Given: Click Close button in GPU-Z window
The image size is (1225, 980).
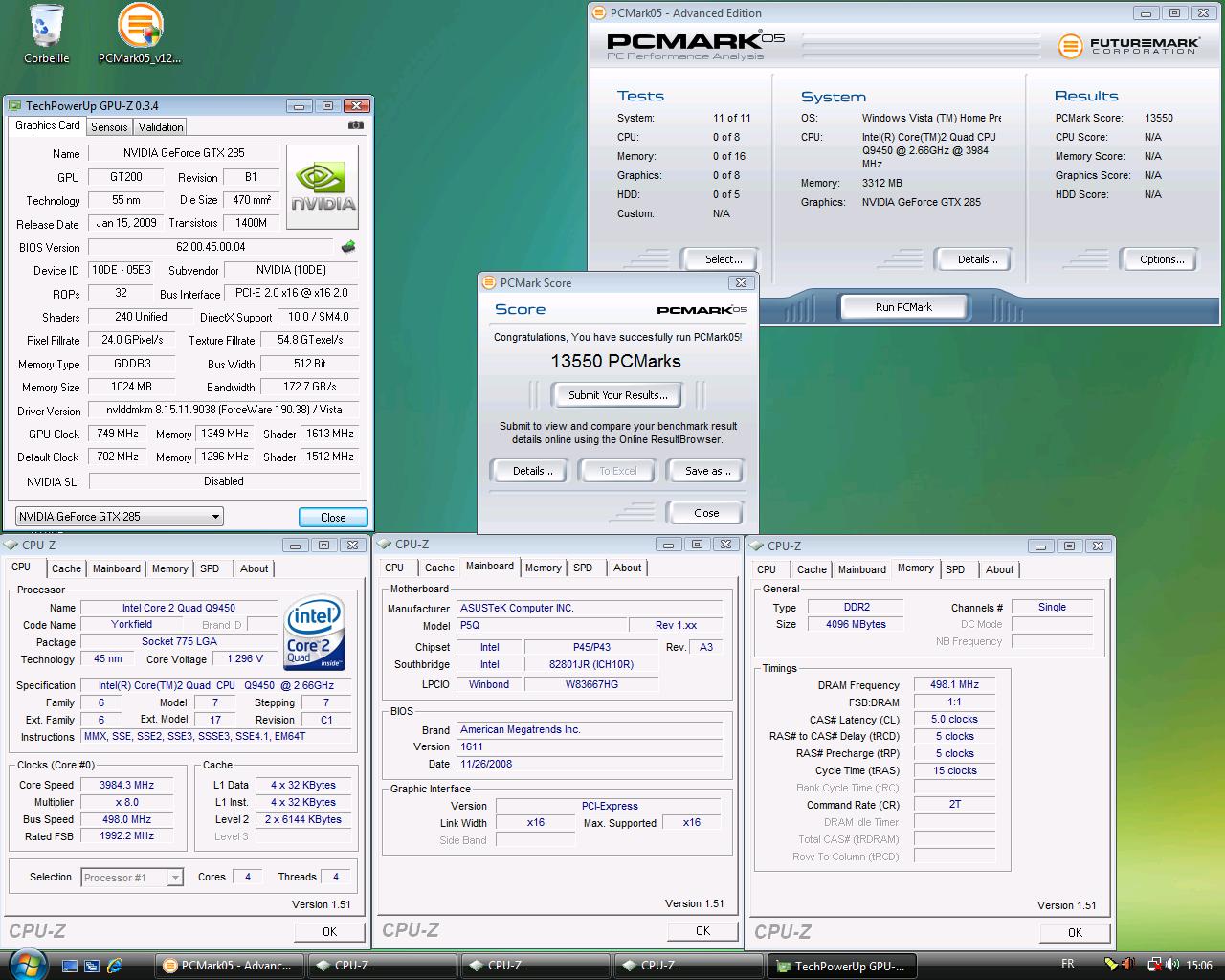Looking at the screenshot, I should 333,518.
